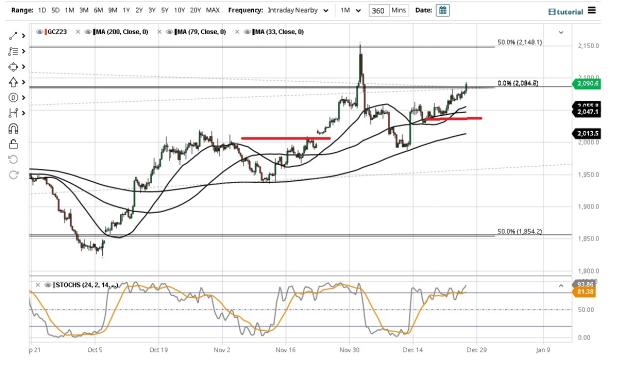The height and width of the screenshot is (365, 625).
Task: Toggle visibility of MA (200, Close, 0)
Action: [88, 32]
